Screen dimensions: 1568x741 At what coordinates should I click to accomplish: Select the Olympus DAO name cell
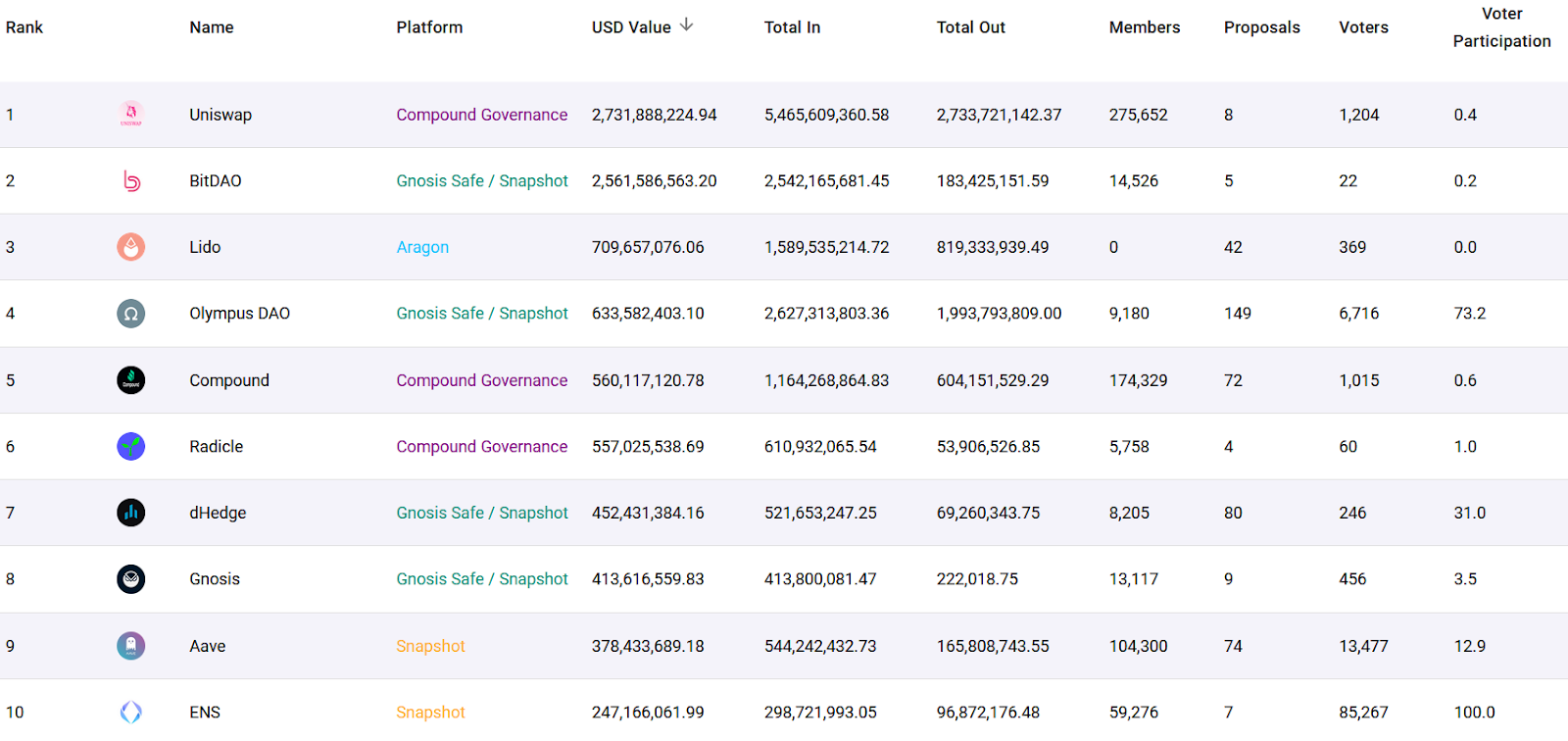click(x=239, y=314)
